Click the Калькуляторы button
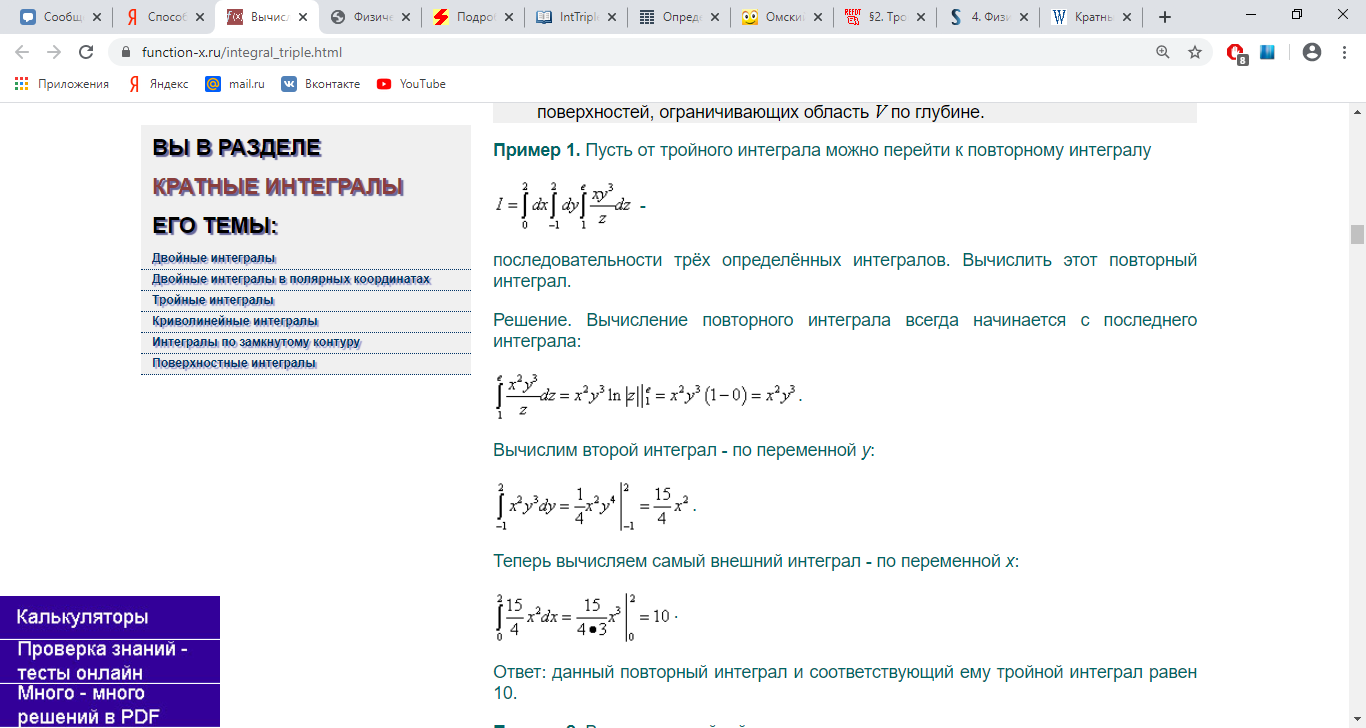Screen dimensions: 1366x728 point(110,617)
